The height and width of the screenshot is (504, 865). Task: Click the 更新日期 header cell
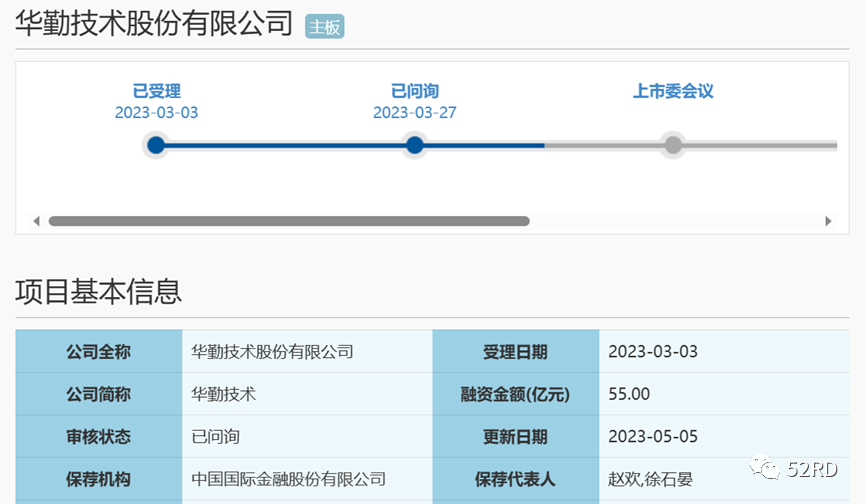click(516, 436)
